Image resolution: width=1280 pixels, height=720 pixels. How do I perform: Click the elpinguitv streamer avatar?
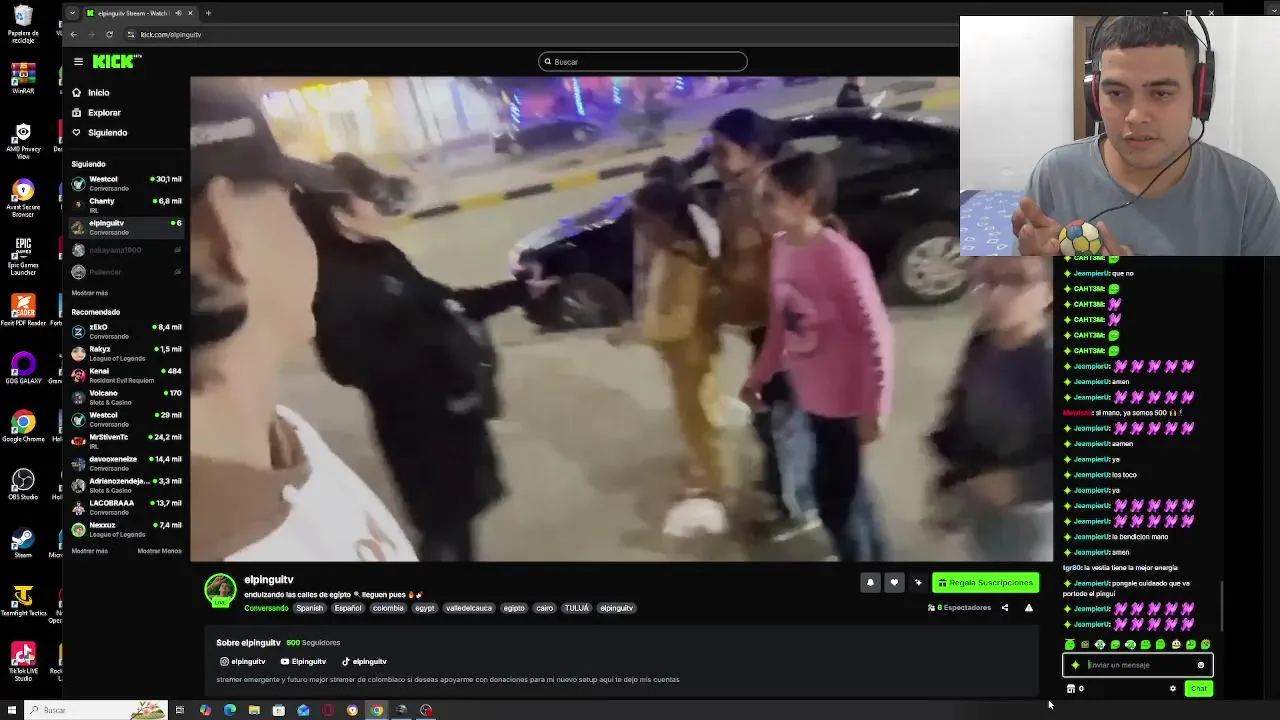220,590
